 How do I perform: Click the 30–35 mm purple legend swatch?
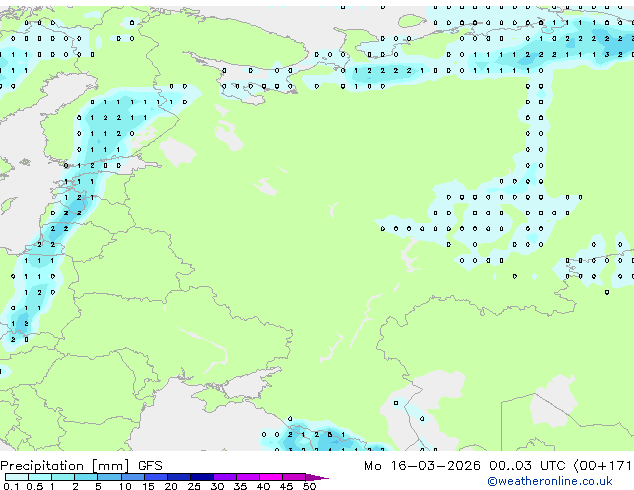click(x=224, y=477)
